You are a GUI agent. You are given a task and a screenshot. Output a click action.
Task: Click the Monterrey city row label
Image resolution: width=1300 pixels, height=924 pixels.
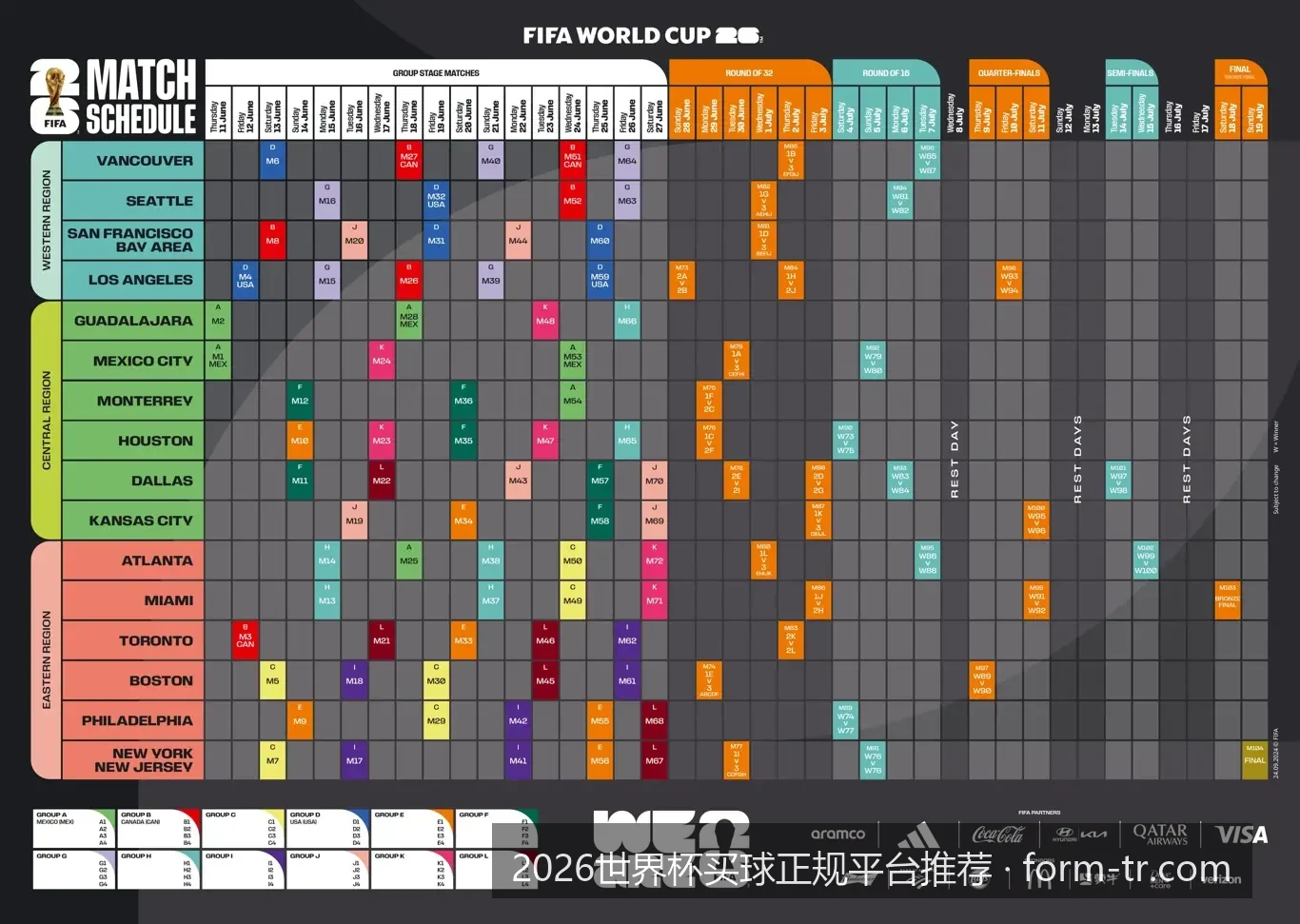(x=132, y=401)
